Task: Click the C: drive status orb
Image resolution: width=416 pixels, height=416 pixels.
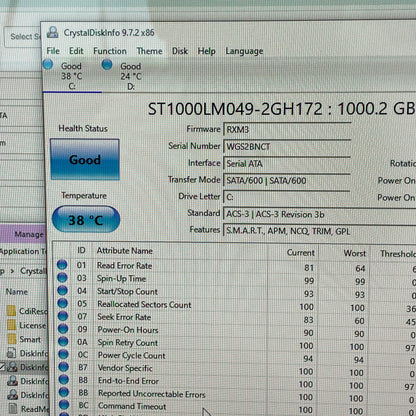Action: click(48, 64)
